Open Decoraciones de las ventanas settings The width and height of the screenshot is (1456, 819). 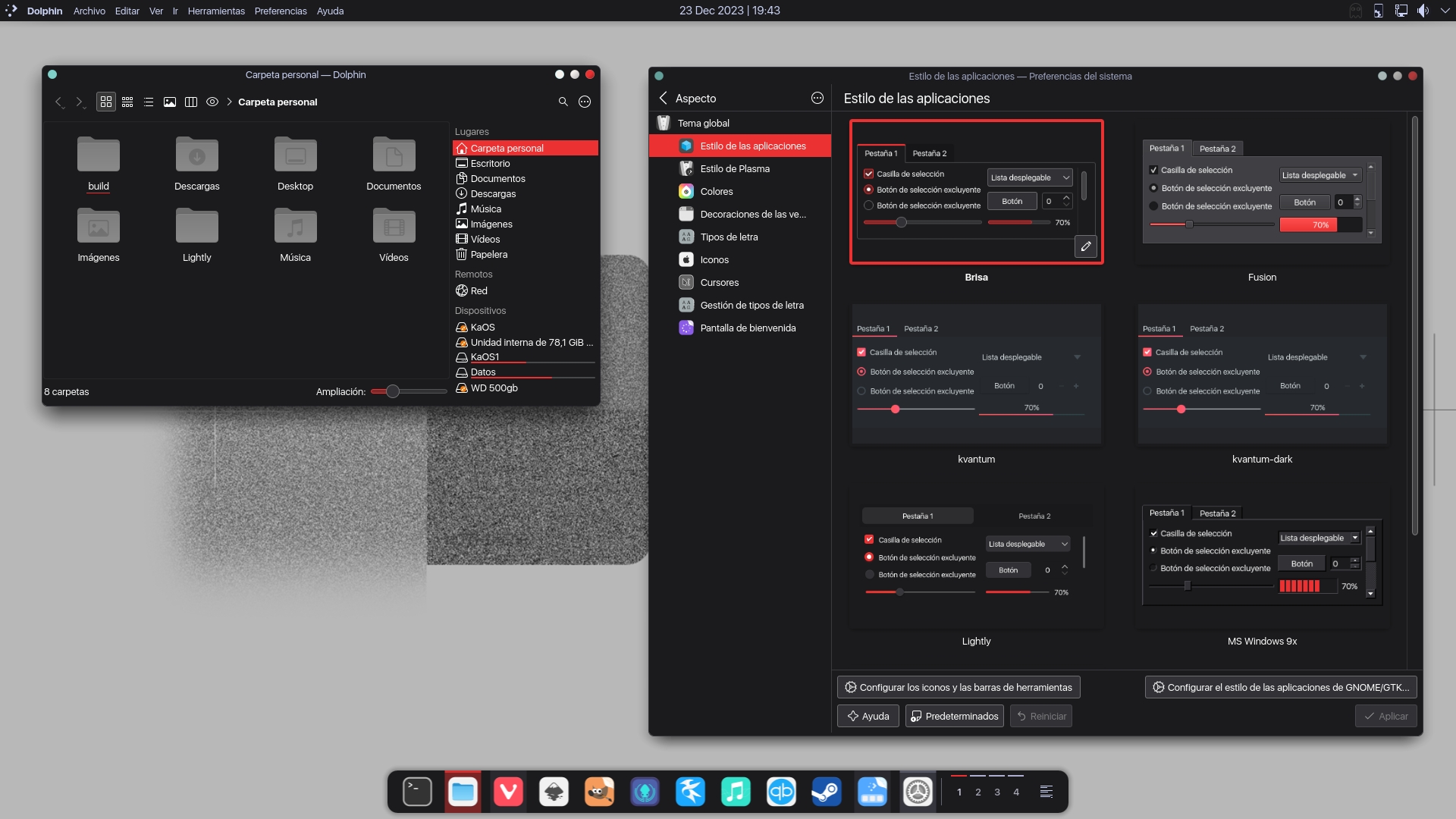pyautogui.click(x=740, y=215)
